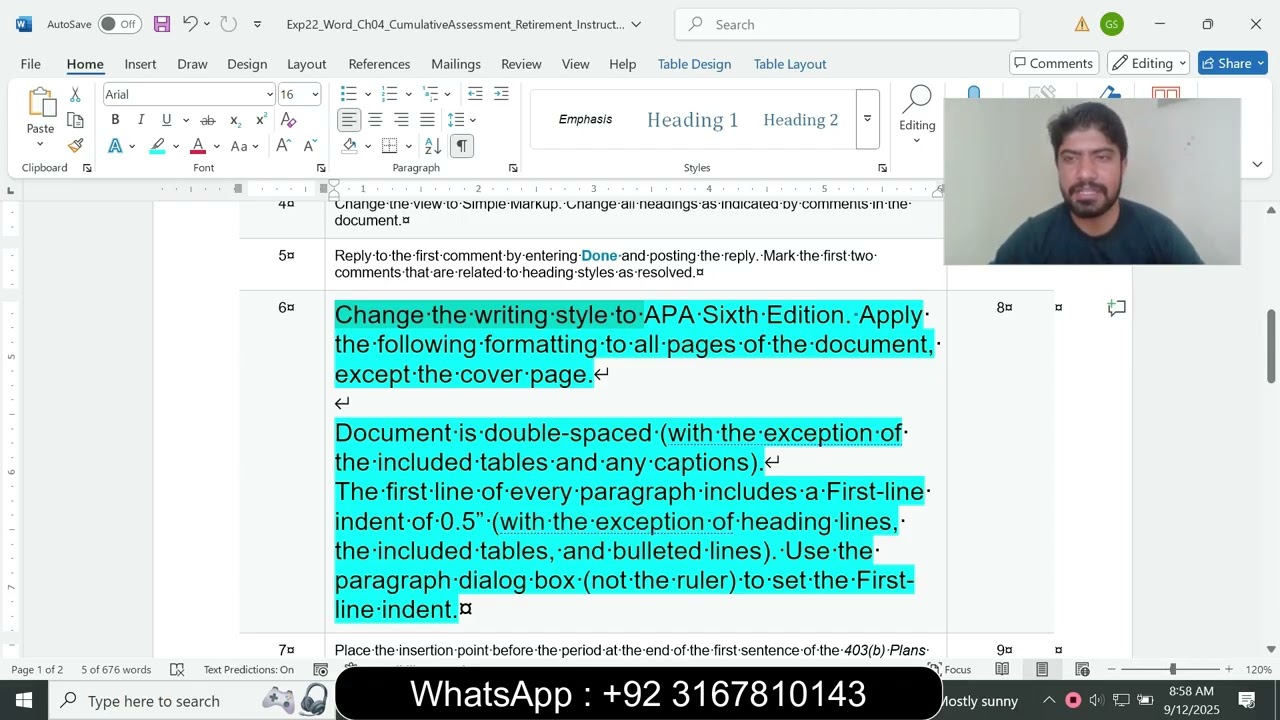Center-align the paragraph
The image size is (1280, 720).
(x=375, y=120)
